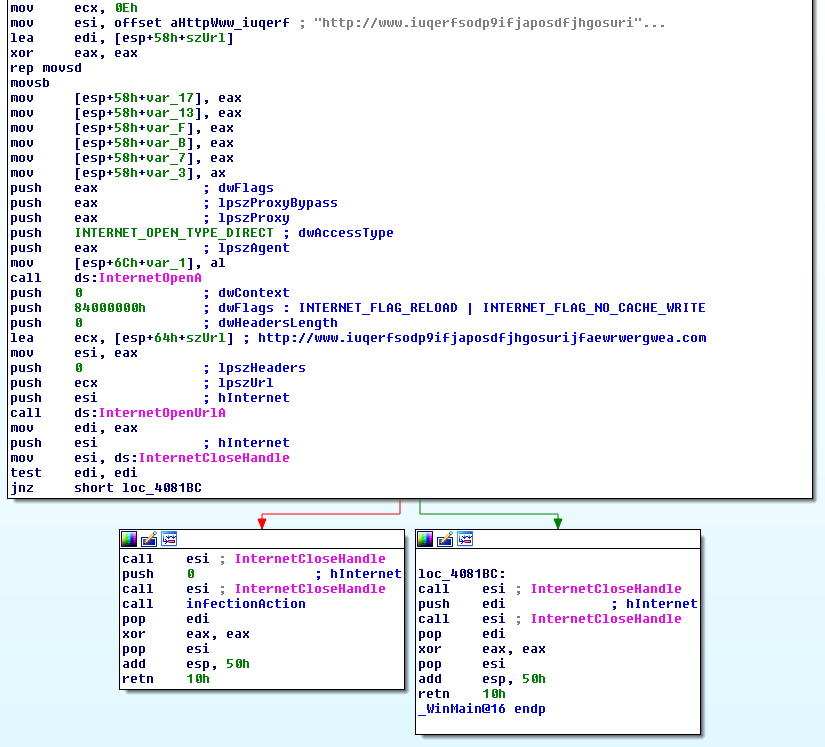The width and height of the screenshot is (825, 747).
Task: Click INTERNET_FLAG_RELOAD in the comment
Action: [x=378, y=308]
